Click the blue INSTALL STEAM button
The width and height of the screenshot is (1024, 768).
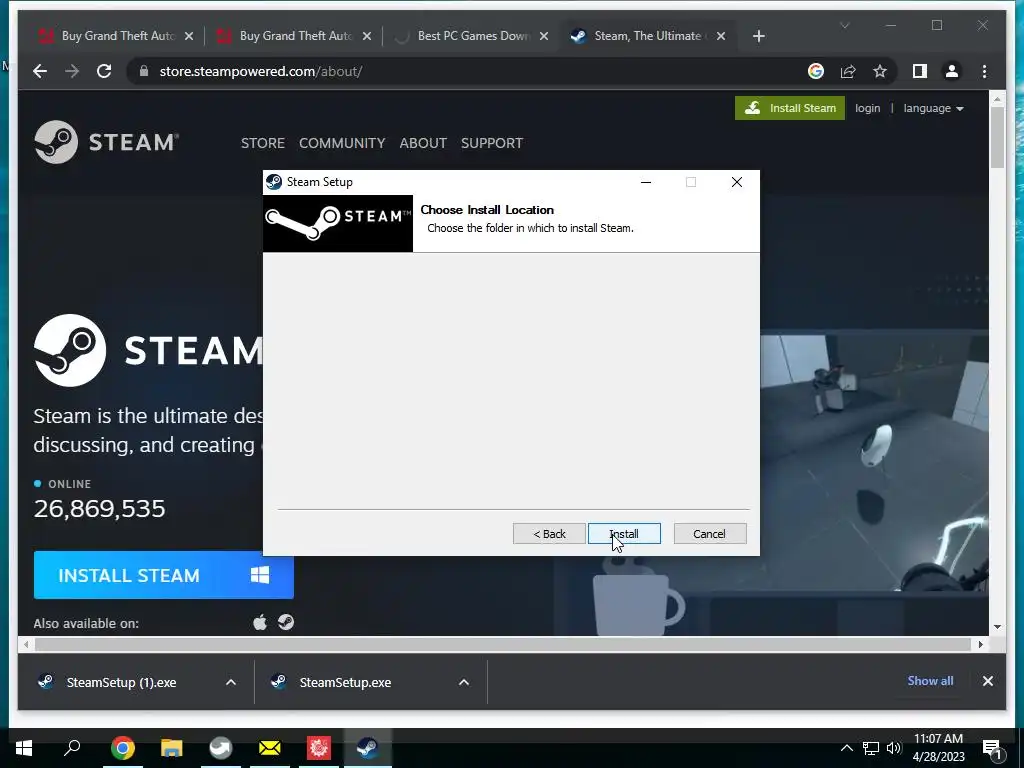tap(163, 575)
